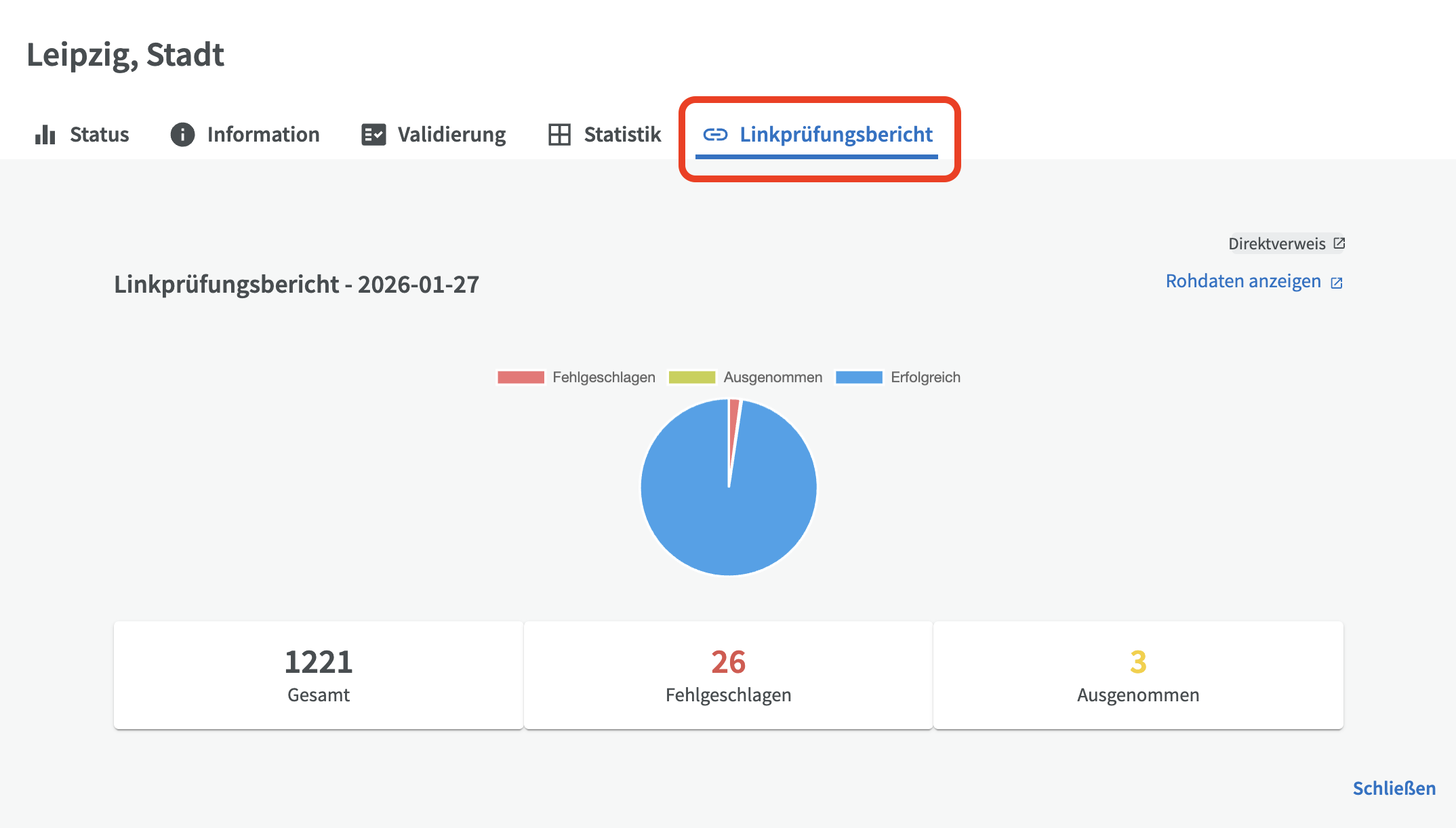This screenshot has width=1456, height=828.
Task: Select the Statistik tab
Action: 622,135
